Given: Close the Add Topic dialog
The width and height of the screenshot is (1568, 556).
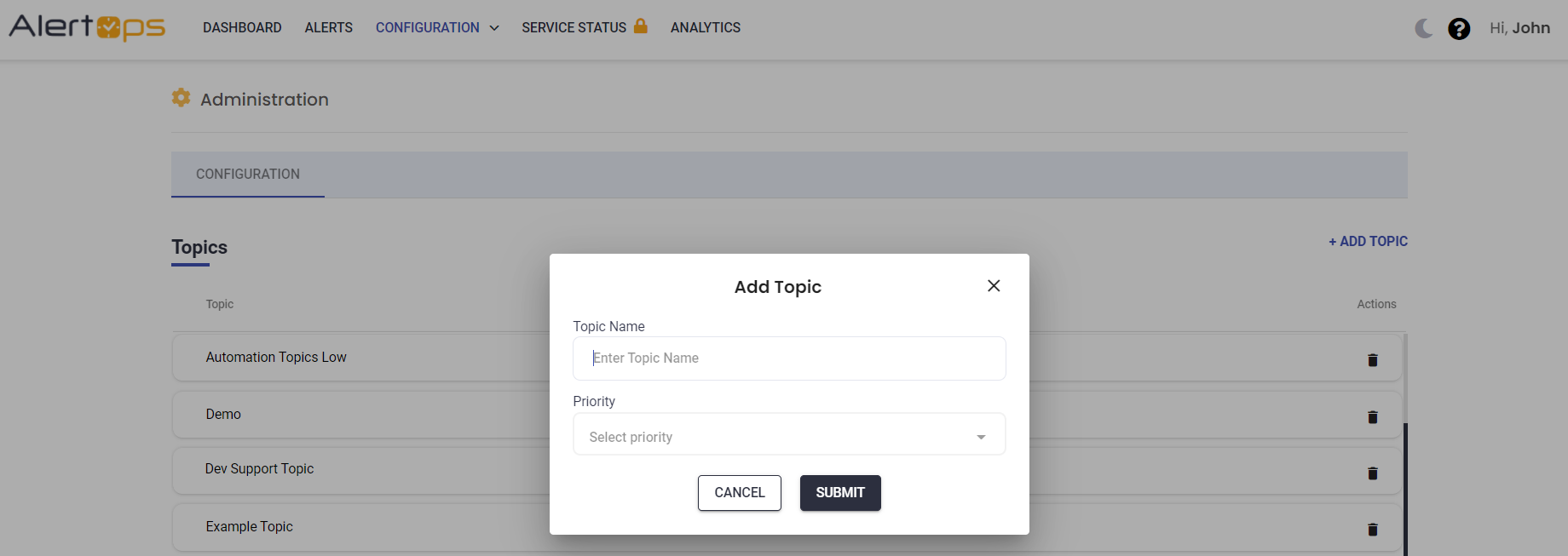Looking at the screenshot, I should [x=994, y=286].
